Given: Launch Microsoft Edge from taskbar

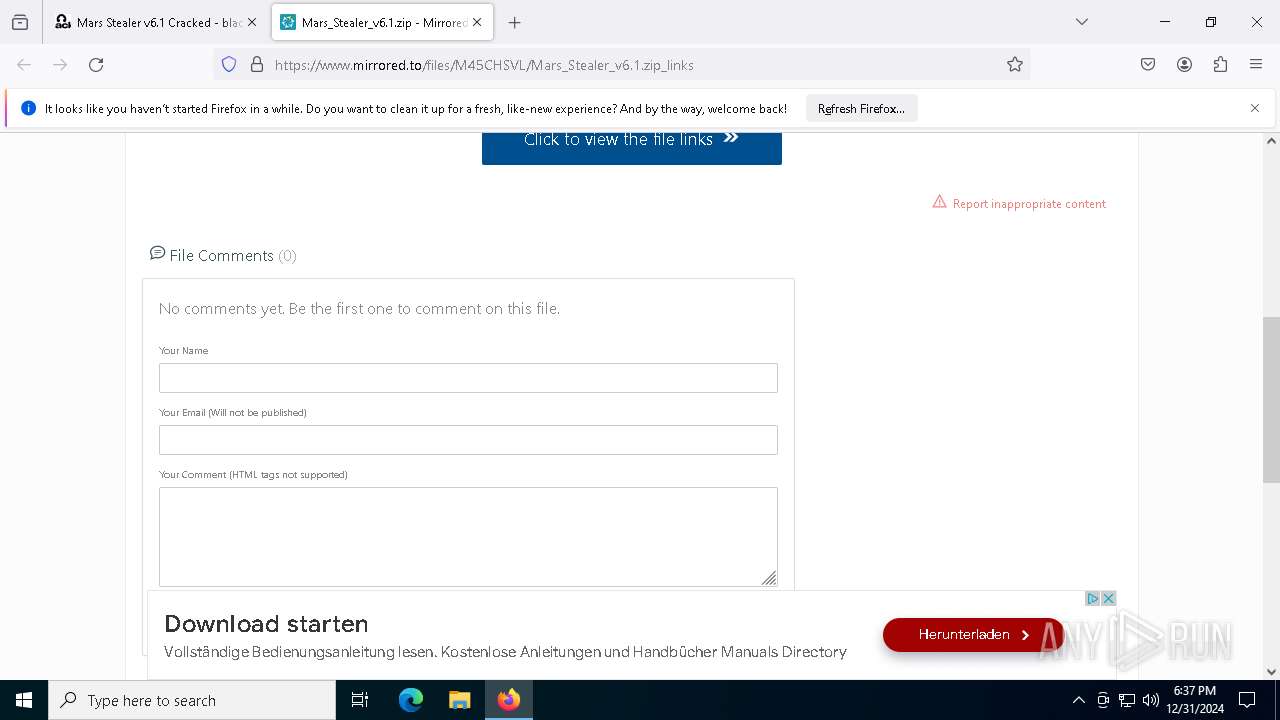Looking at the screenshot, I should 411,700.
